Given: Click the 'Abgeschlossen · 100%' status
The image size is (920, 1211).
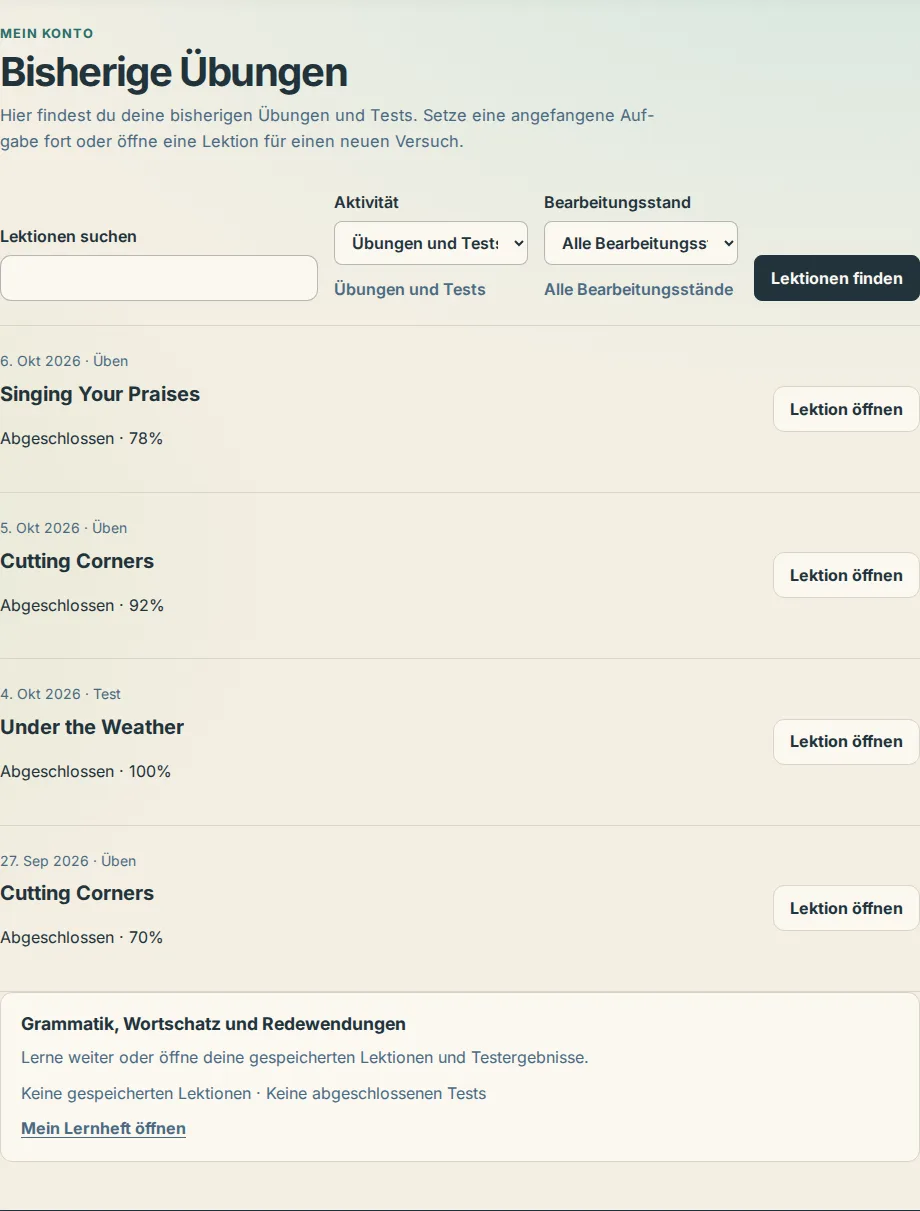Looking at the screenshot, I should (x=86, y=771).
